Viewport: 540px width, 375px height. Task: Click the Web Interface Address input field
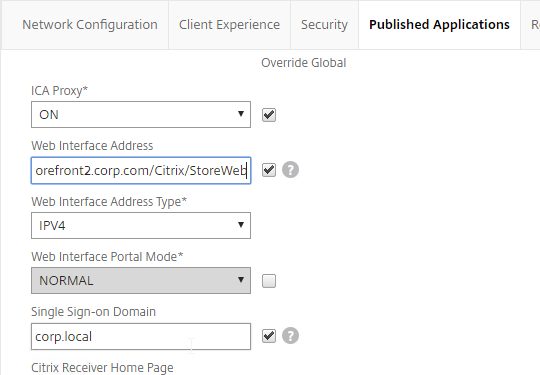[x=141, y=170]
